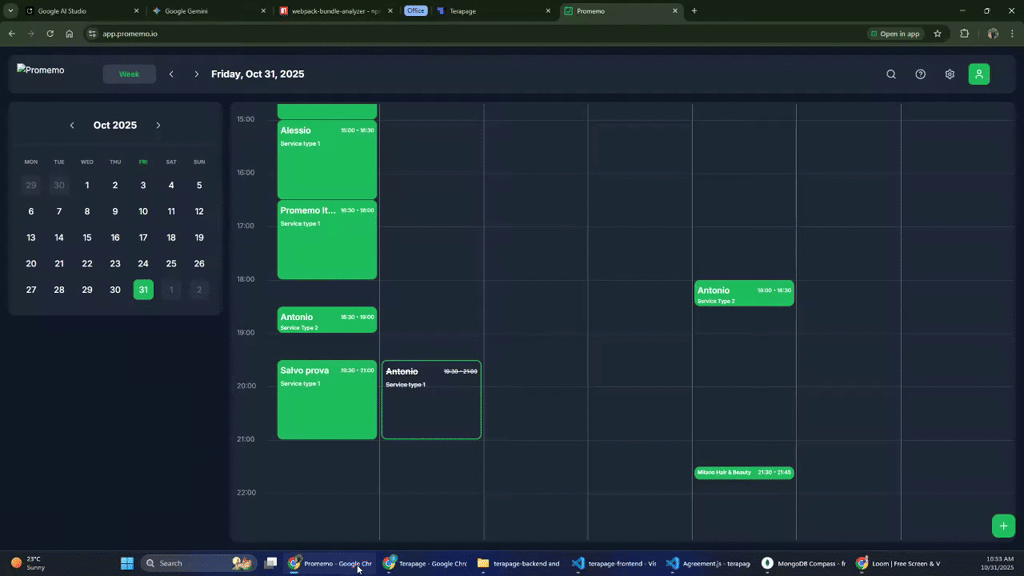Screen dimensions: 1024x576
Task: Open Antonio 18:30-19:00 appointment
Action: [327, 320]
